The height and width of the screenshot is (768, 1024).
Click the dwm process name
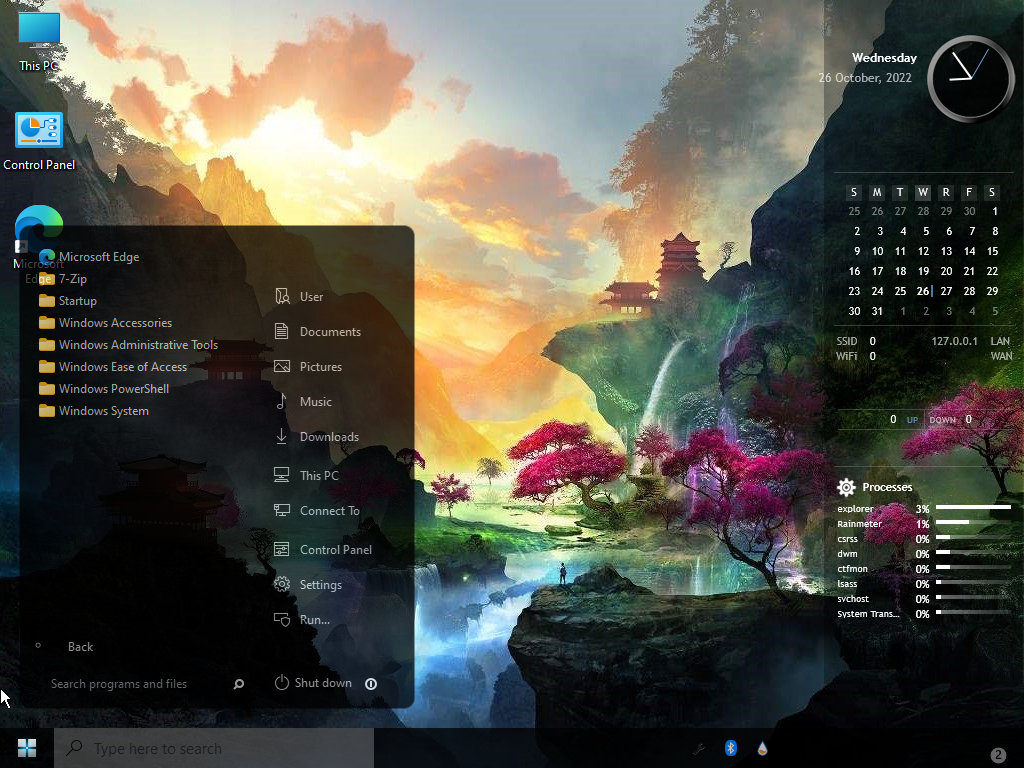pyautogui.click(x=847, y=554)
